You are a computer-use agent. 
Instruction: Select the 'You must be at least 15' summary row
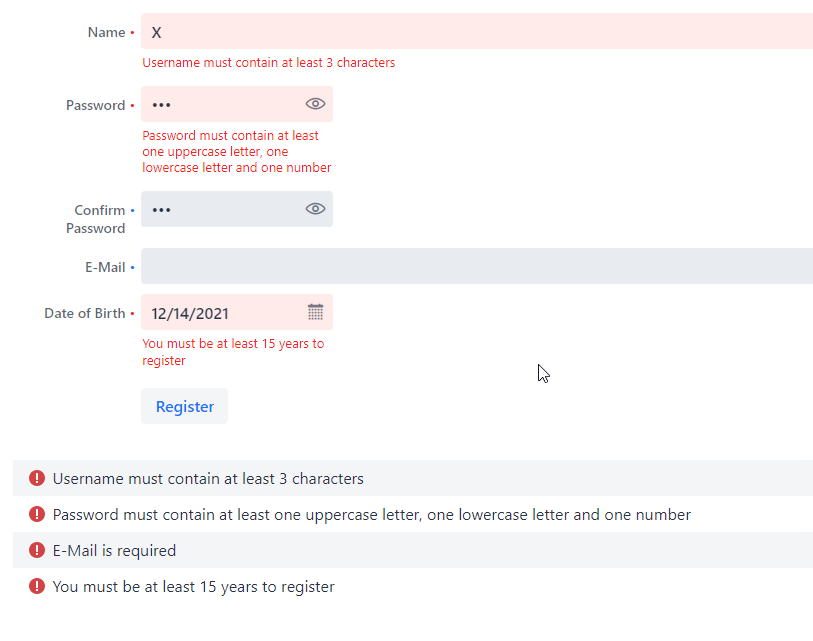pyautogui.click(x=413, y=586)
